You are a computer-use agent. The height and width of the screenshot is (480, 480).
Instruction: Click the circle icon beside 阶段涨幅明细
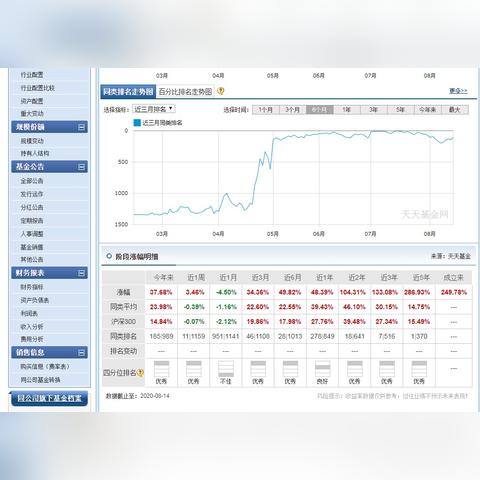pos(109,256)
